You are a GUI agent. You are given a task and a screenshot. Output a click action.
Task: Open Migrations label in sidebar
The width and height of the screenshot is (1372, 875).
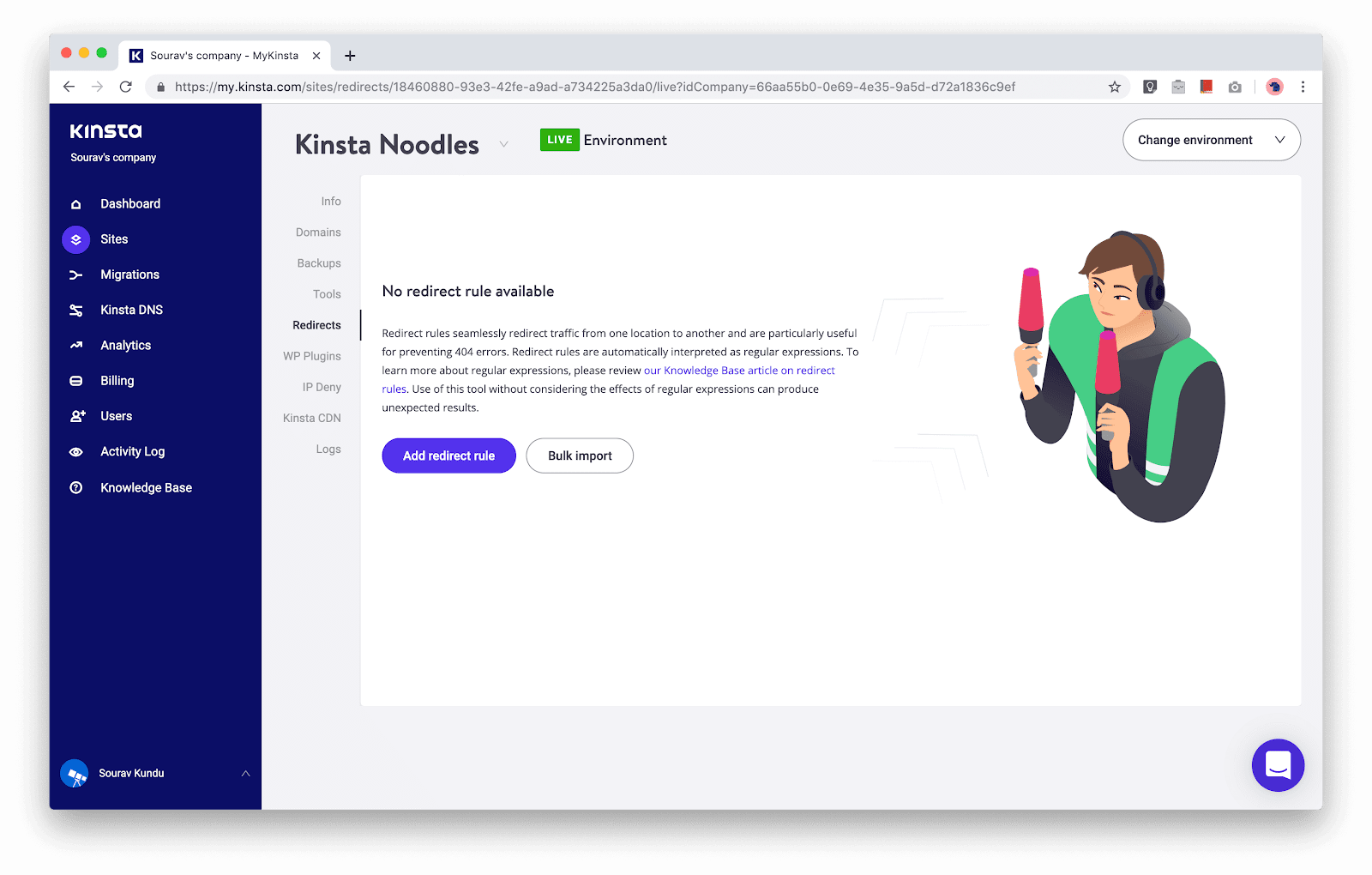(129, 275)
